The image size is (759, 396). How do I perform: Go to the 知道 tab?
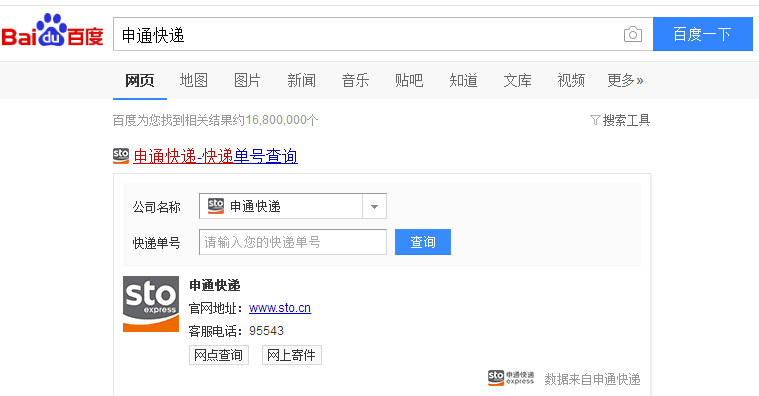[x=463, y=80]
